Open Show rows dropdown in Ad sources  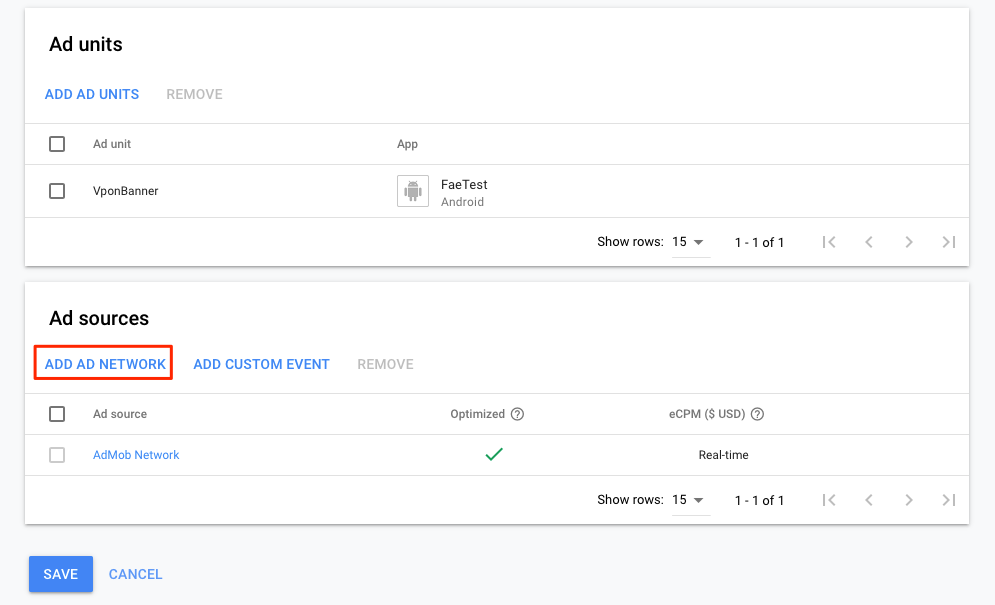[690, 500]
